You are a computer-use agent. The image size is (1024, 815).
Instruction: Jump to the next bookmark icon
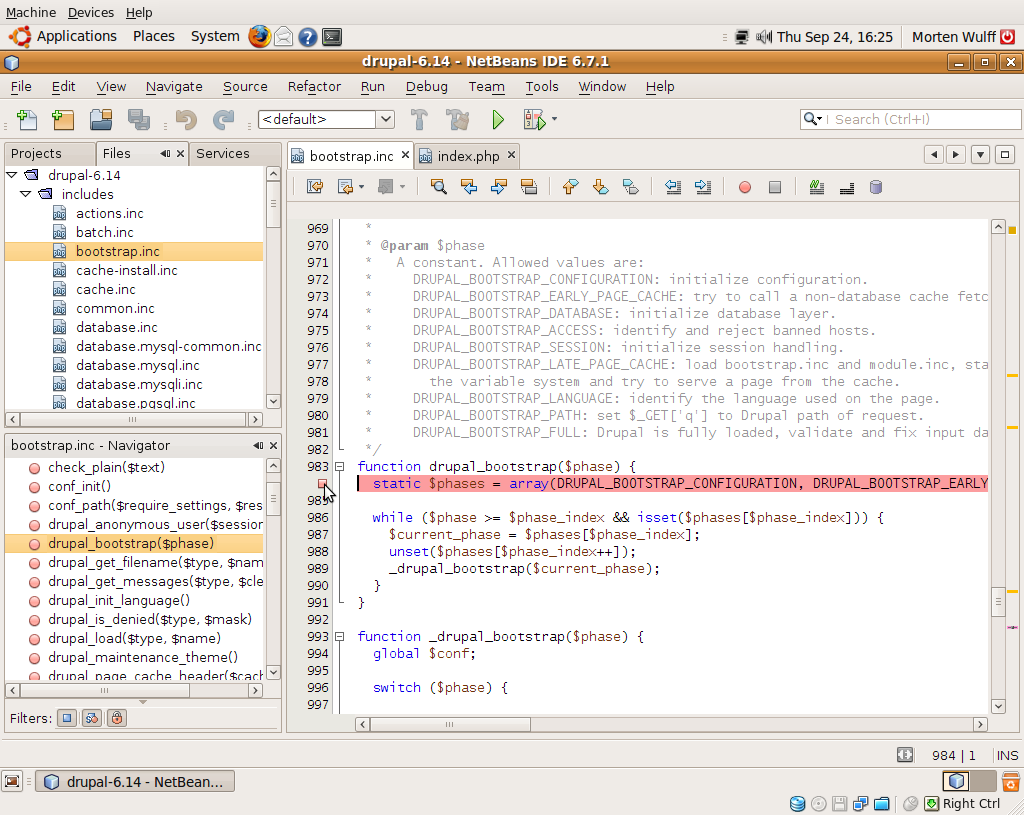pyautogui.click(x=600, y=187)
